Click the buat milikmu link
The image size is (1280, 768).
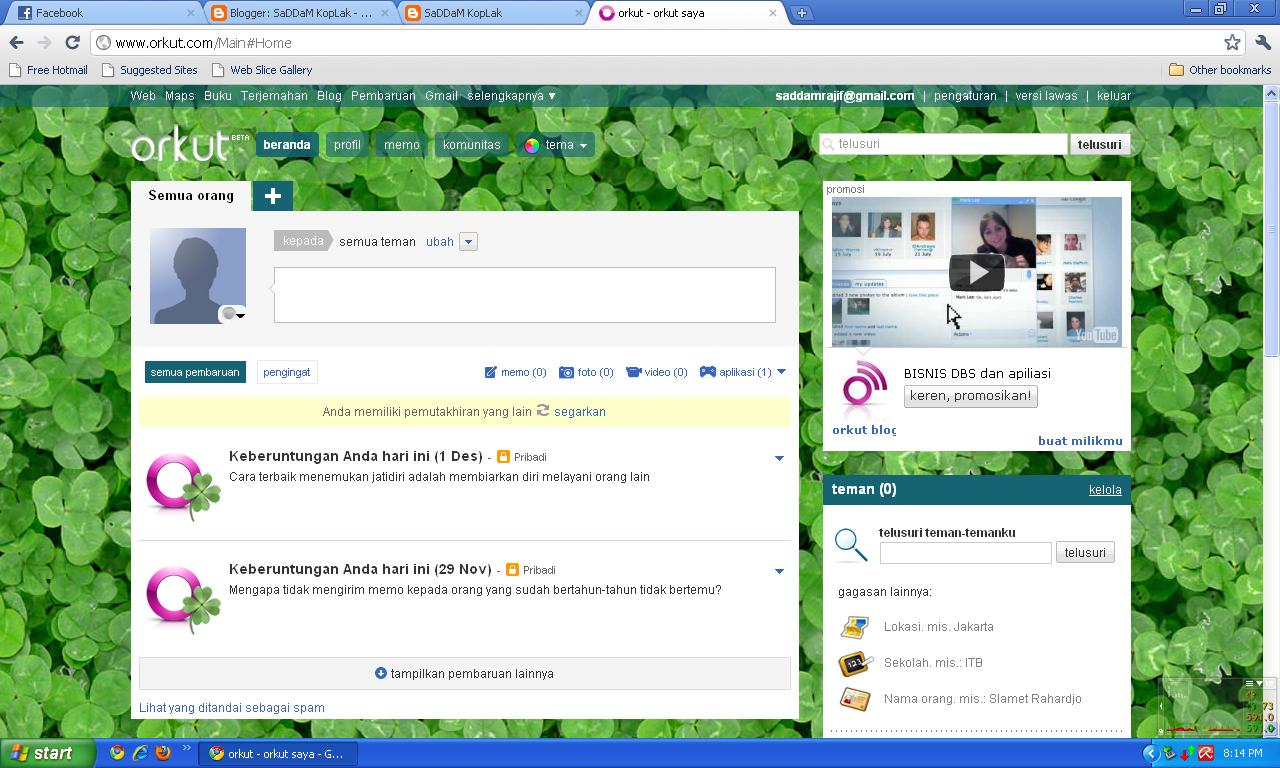pos(1080,441)
